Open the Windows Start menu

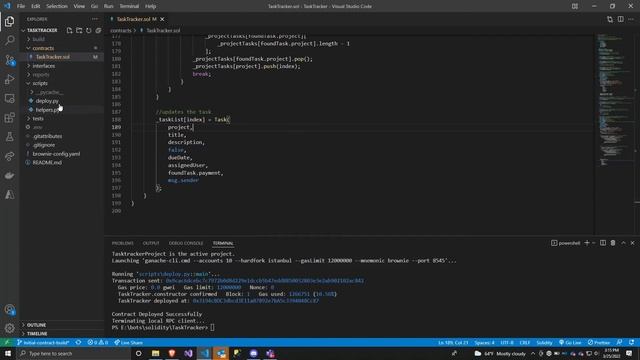click(x=8, y=353)
